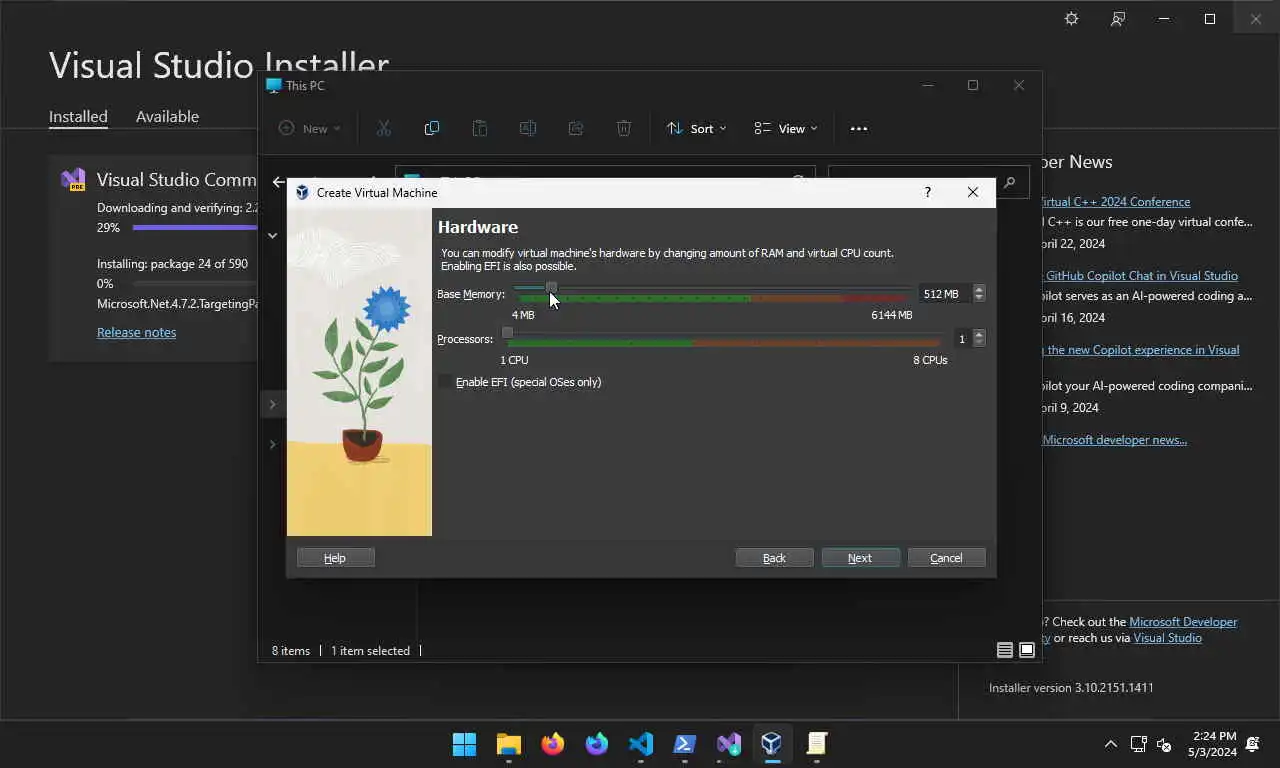Click the Delete trash icon in This PC toolbar
1280x768 pixels.
click(x=624, y=128)
